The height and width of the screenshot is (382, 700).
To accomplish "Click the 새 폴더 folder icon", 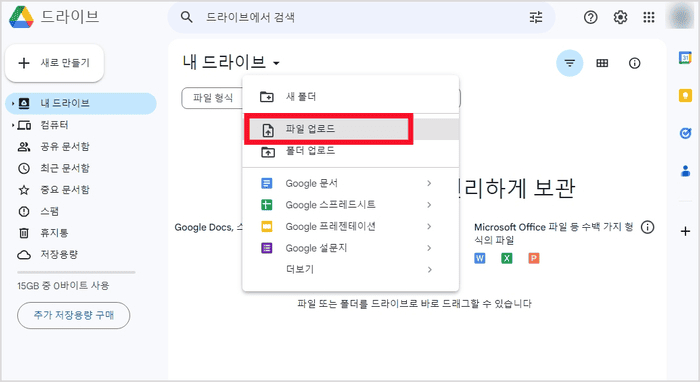I will (267, 96).
